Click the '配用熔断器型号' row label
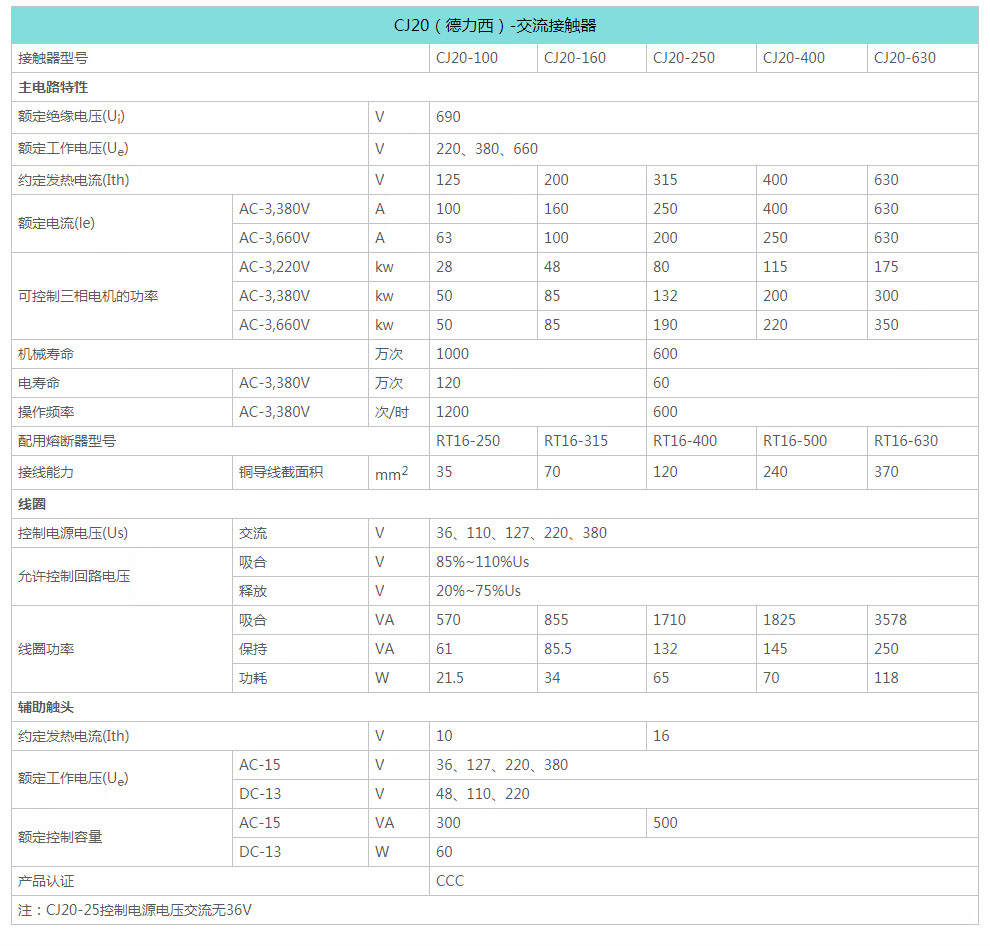 click(67, 441)
